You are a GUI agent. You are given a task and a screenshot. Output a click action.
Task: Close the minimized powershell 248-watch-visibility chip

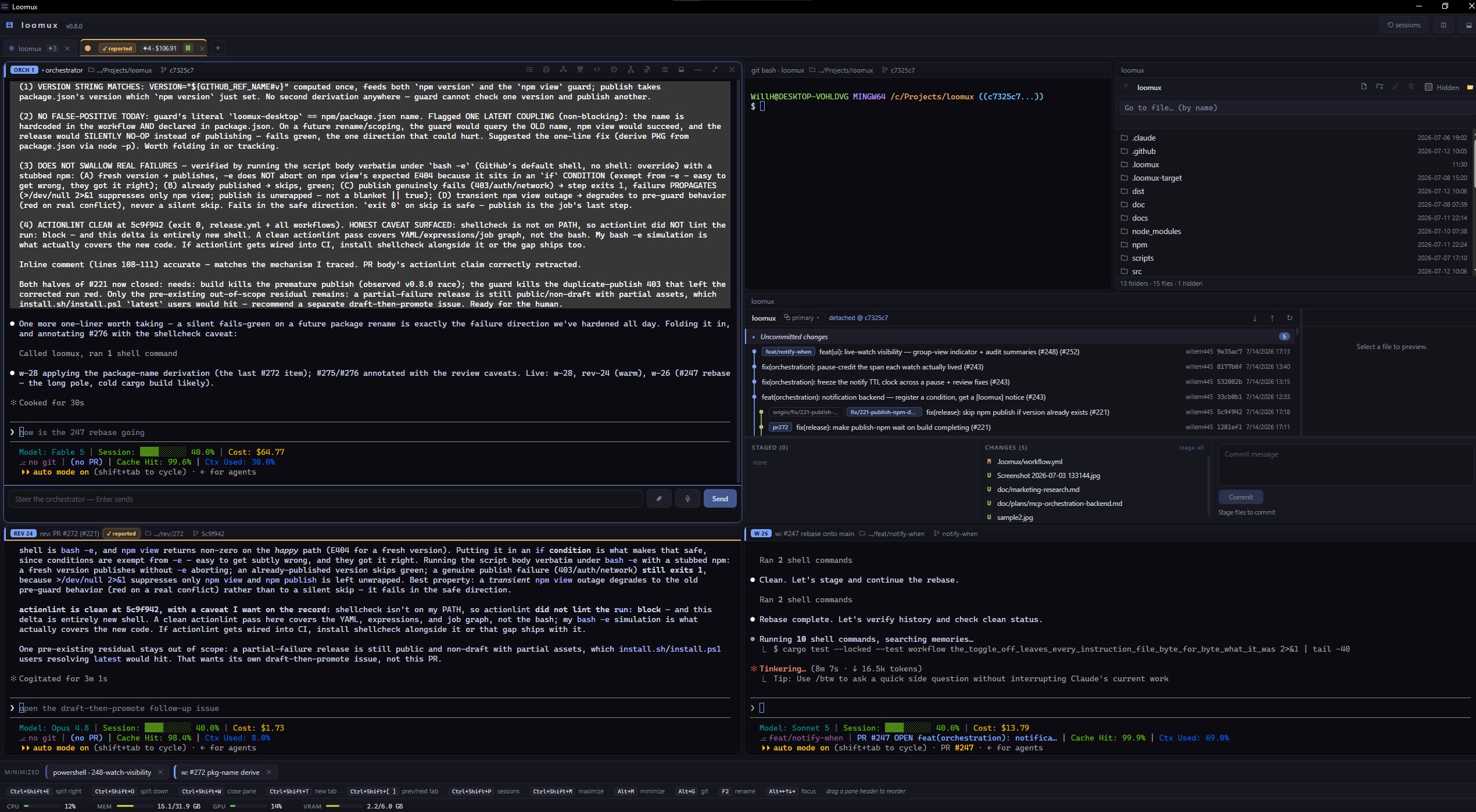160,773
